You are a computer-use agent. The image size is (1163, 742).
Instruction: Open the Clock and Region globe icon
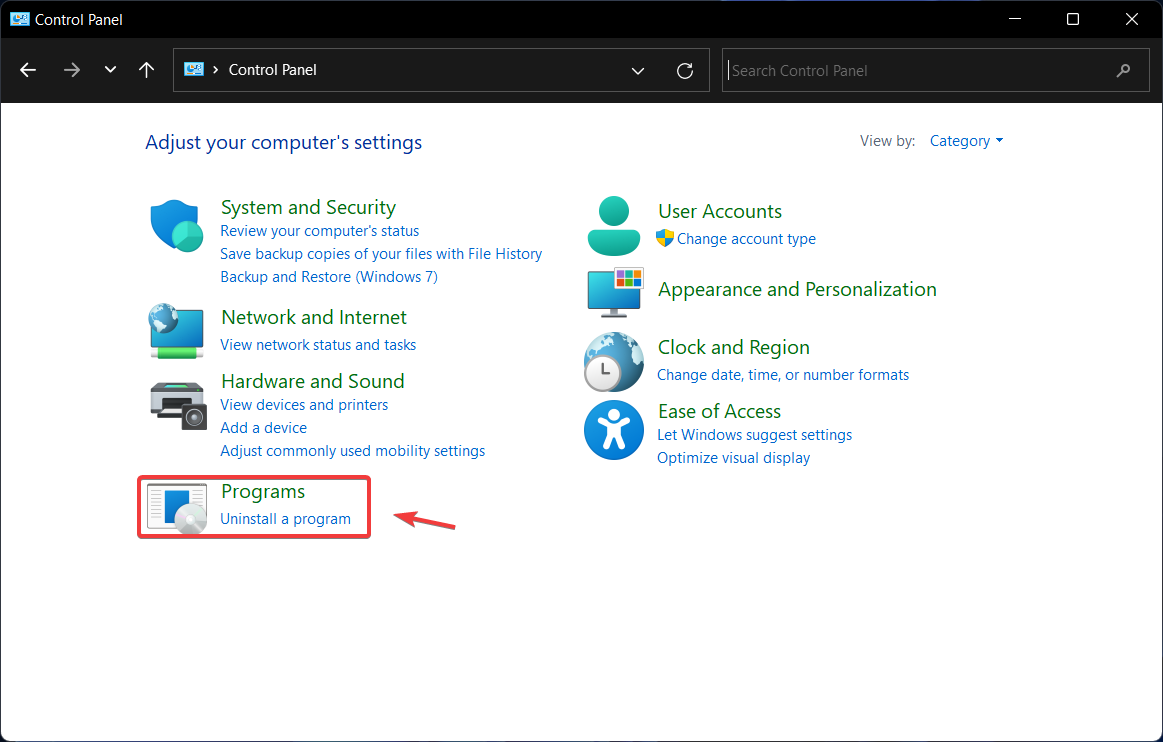click(613, 362)
